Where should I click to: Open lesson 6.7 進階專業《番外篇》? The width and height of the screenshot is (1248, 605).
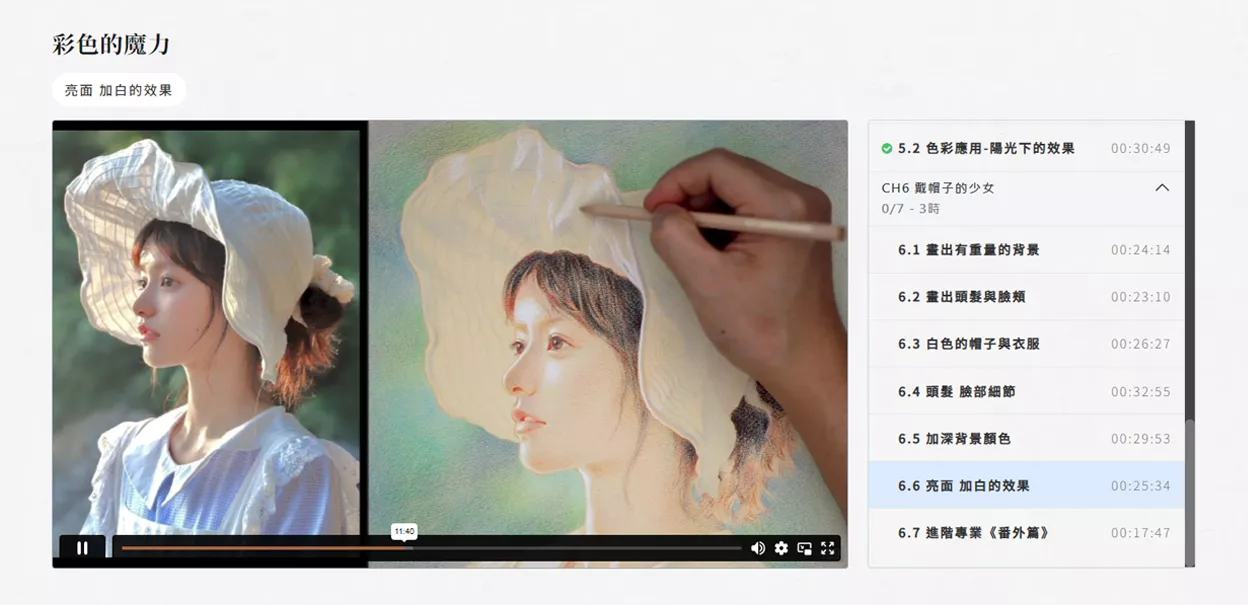pos(1026,532)
